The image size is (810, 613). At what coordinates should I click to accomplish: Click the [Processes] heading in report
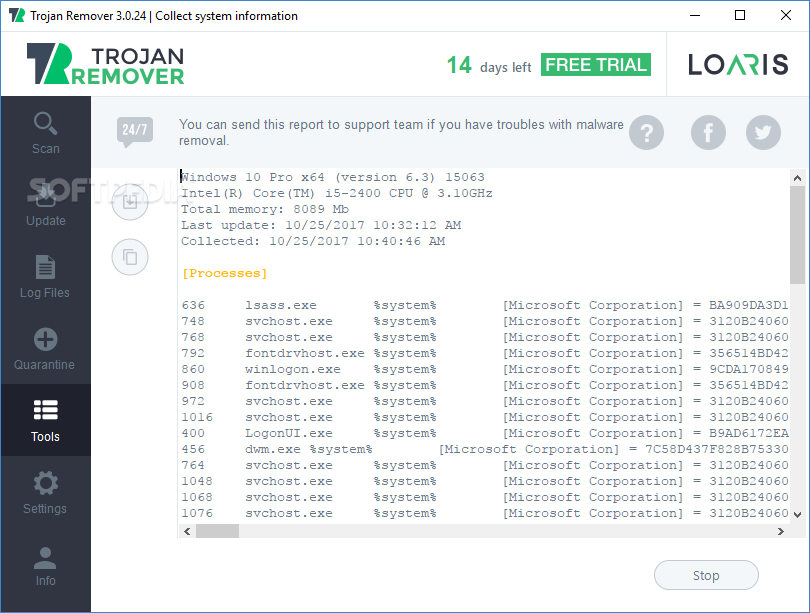(224, 273)
